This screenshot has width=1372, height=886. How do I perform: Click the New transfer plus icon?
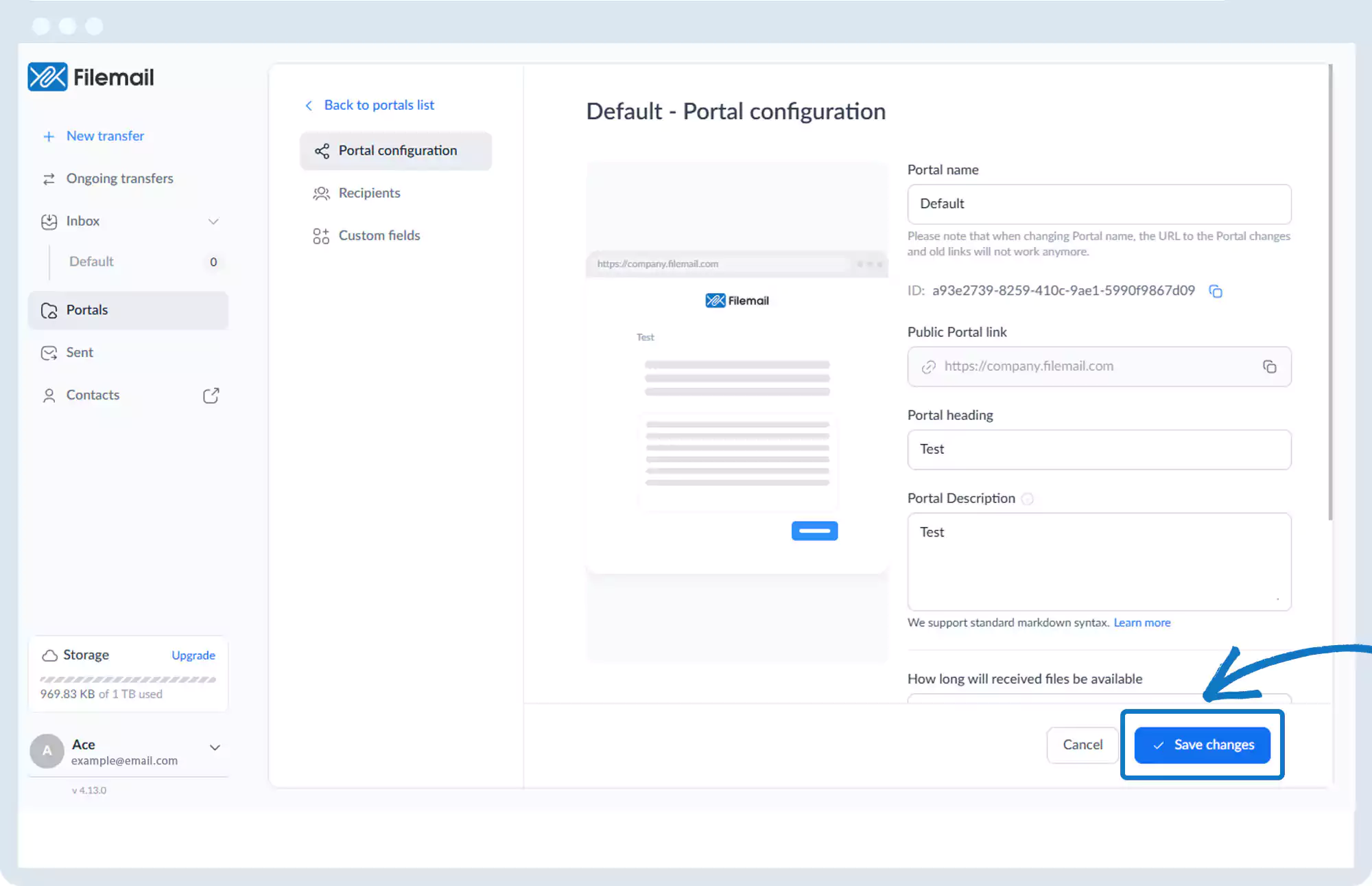(49, 137)
